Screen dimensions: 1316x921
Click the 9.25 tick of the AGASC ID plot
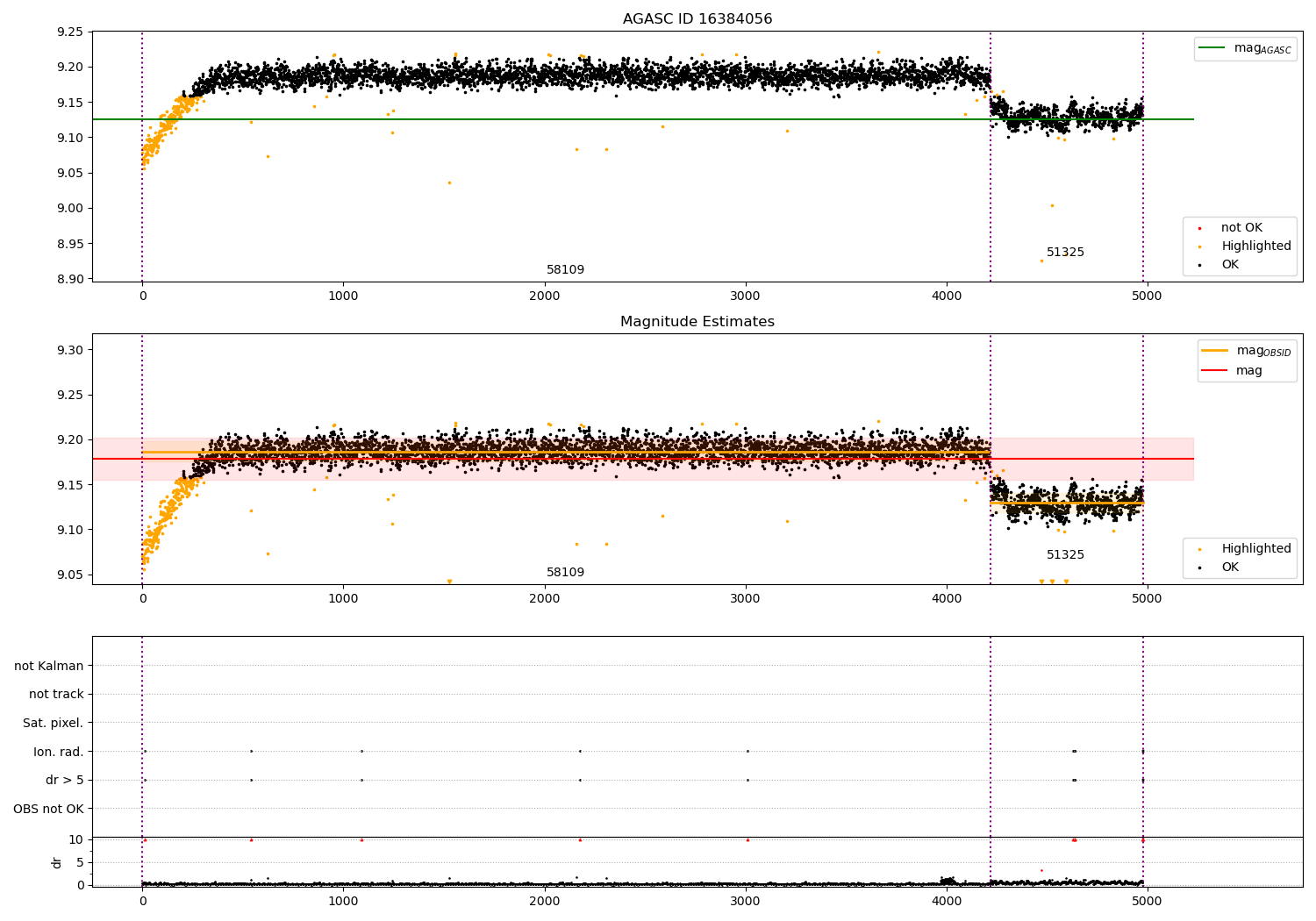68,32
